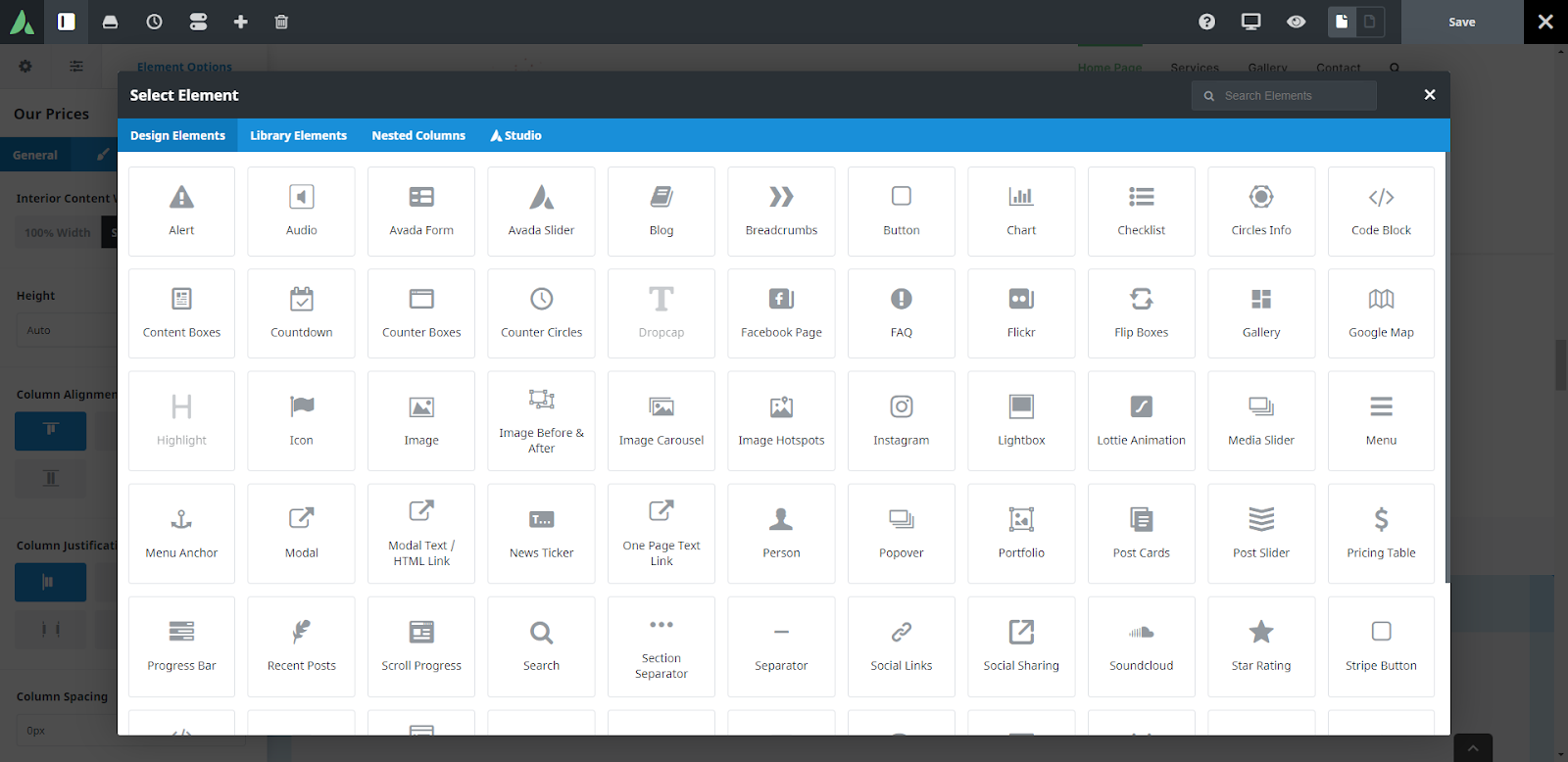The width and height of the screenshot is (1568, 762).
Task: Click the Height Auto input field
Action: 67,330
